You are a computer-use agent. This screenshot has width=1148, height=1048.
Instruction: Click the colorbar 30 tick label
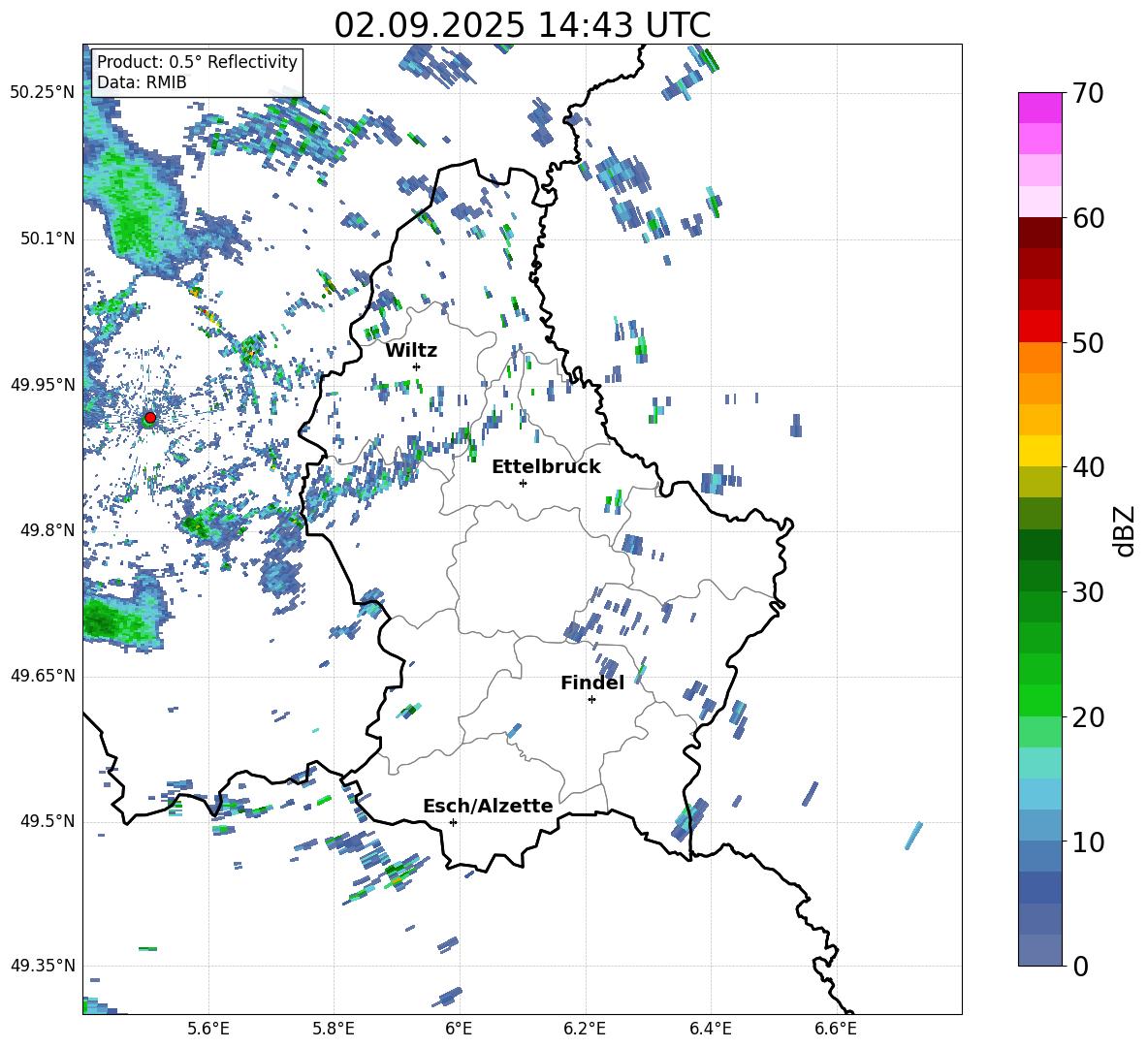(1088, 592)
